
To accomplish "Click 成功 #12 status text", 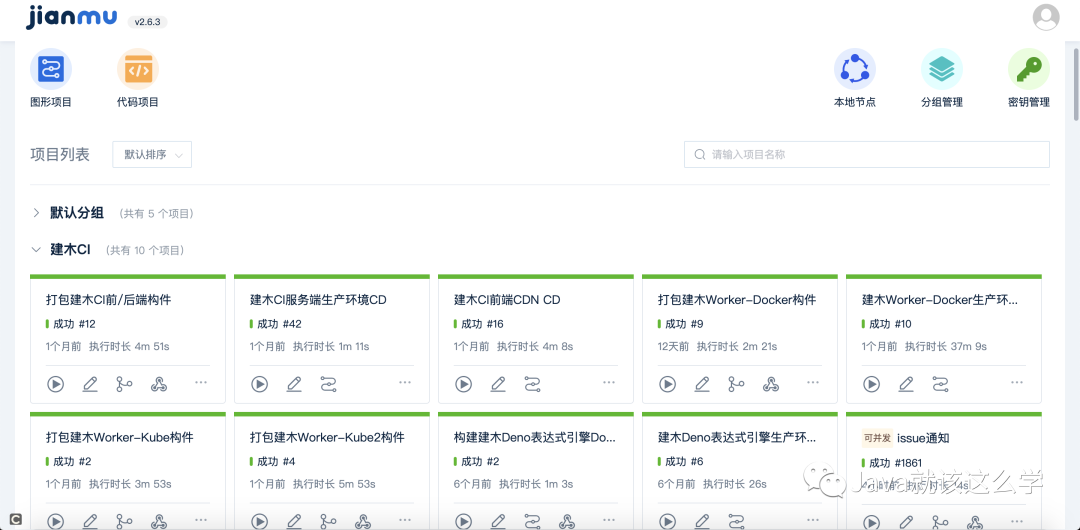I will tap(74, 324).
